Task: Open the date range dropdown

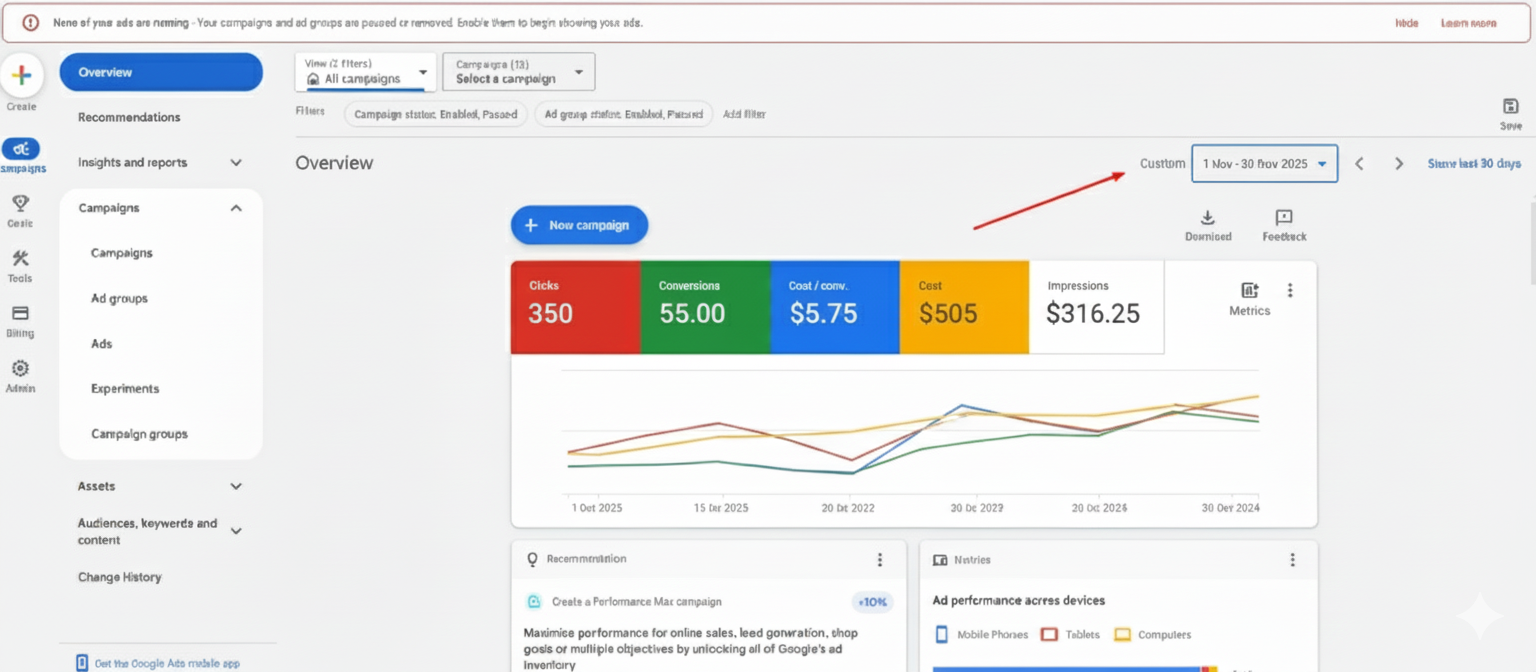Action: [1264, 164]
